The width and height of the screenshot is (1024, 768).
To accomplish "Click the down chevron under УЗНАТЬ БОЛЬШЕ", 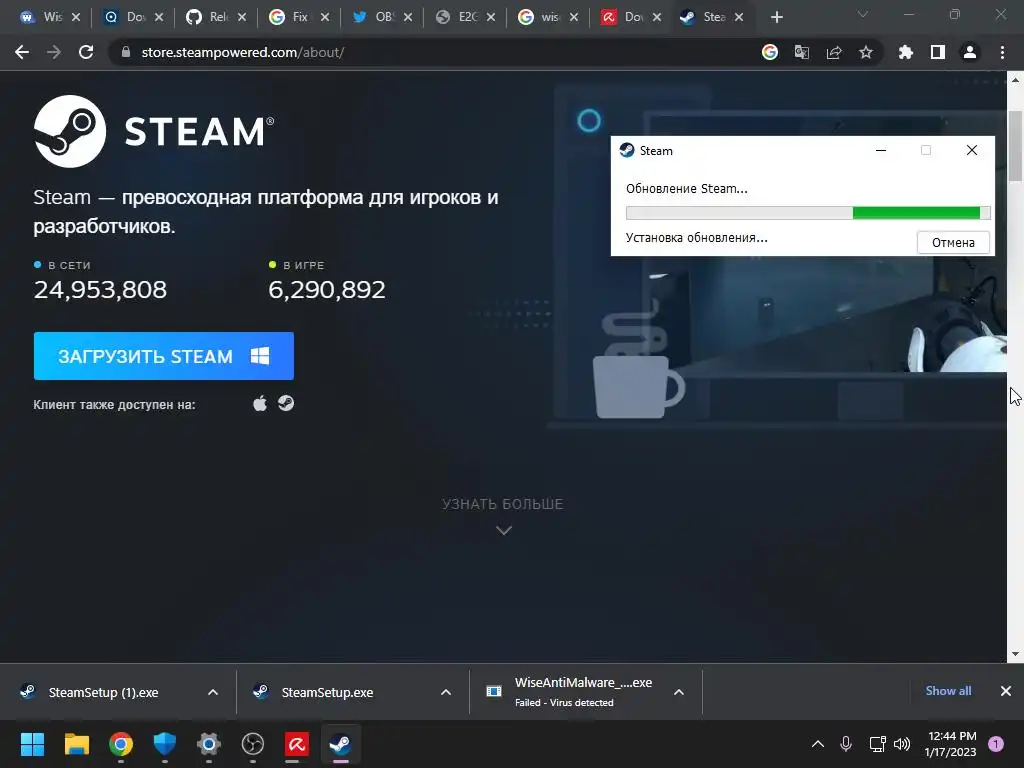I will click(504, 531).
